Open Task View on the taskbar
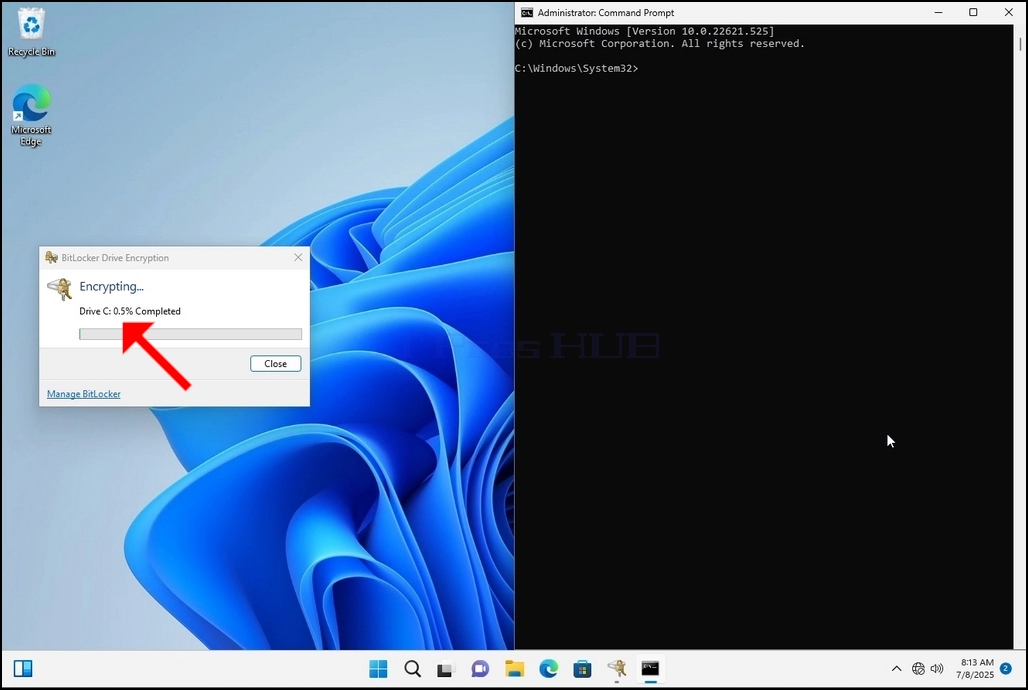This screenshot has width=1028, height=690. [x=446, y=668]
